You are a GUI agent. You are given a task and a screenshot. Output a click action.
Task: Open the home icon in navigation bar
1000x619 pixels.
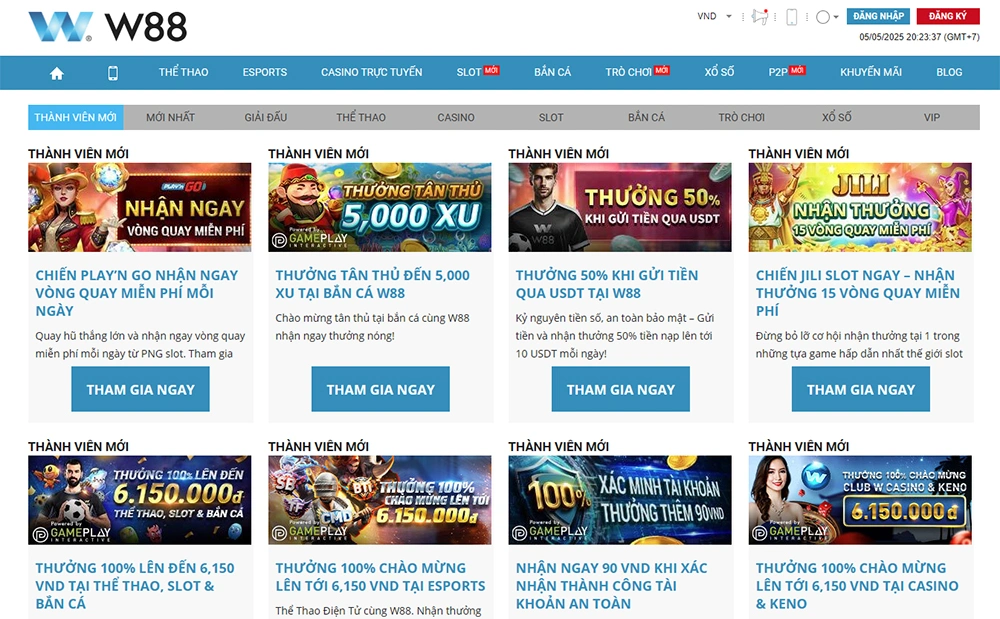(57, 73)
